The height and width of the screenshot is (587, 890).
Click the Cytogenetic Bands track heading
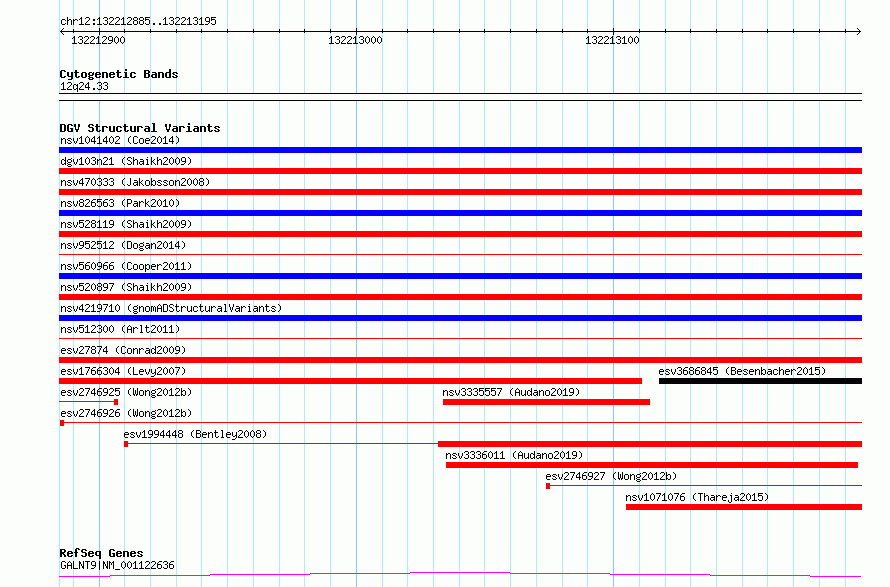click(x=119, y=74)
